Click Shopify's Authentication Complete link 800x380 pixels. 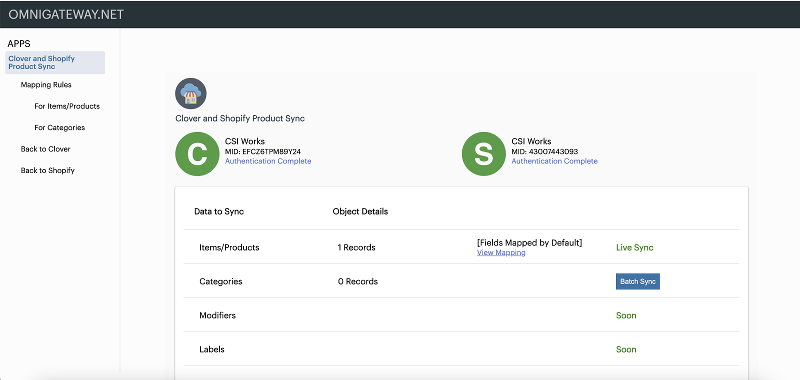click(x=555, y=161)
